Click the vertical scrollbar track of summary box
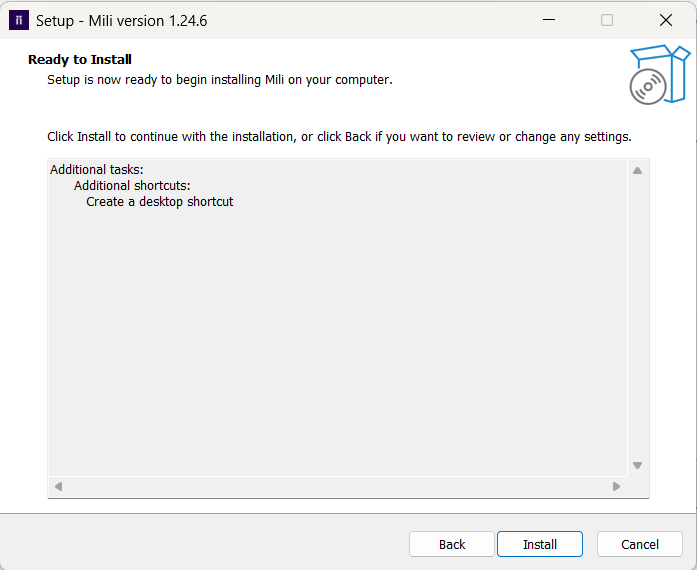The width and height of the screenshot is (697, 570). click(x=637, y=320)
